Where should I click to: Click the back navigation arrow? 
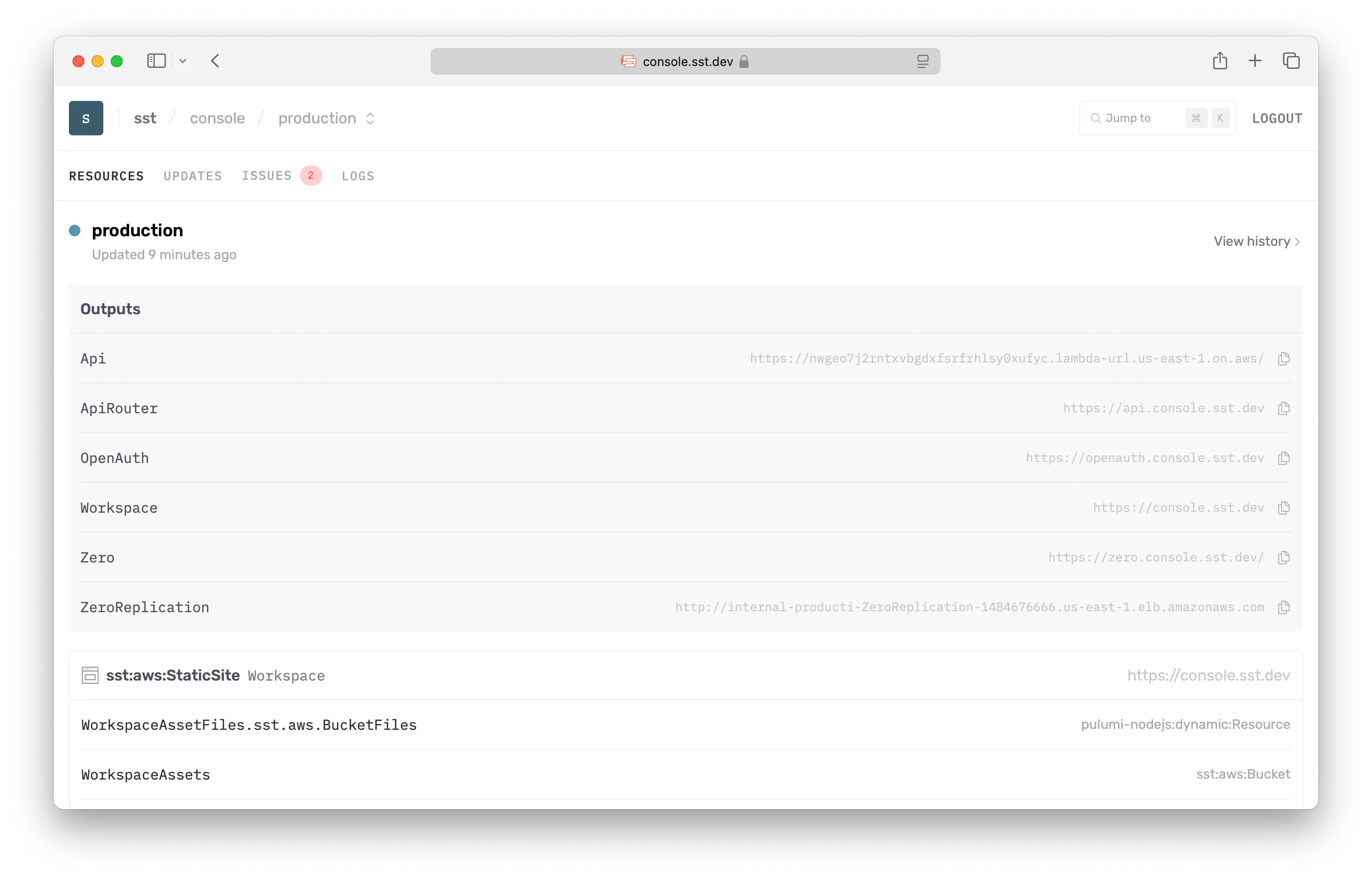click(x=216, y=61)
